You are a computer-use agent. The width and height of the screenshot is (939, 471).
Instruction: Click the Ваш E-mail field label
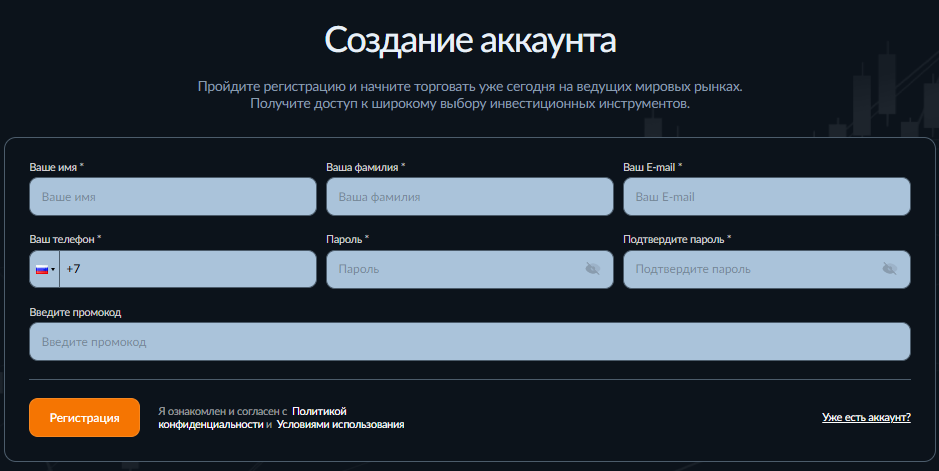652,167
